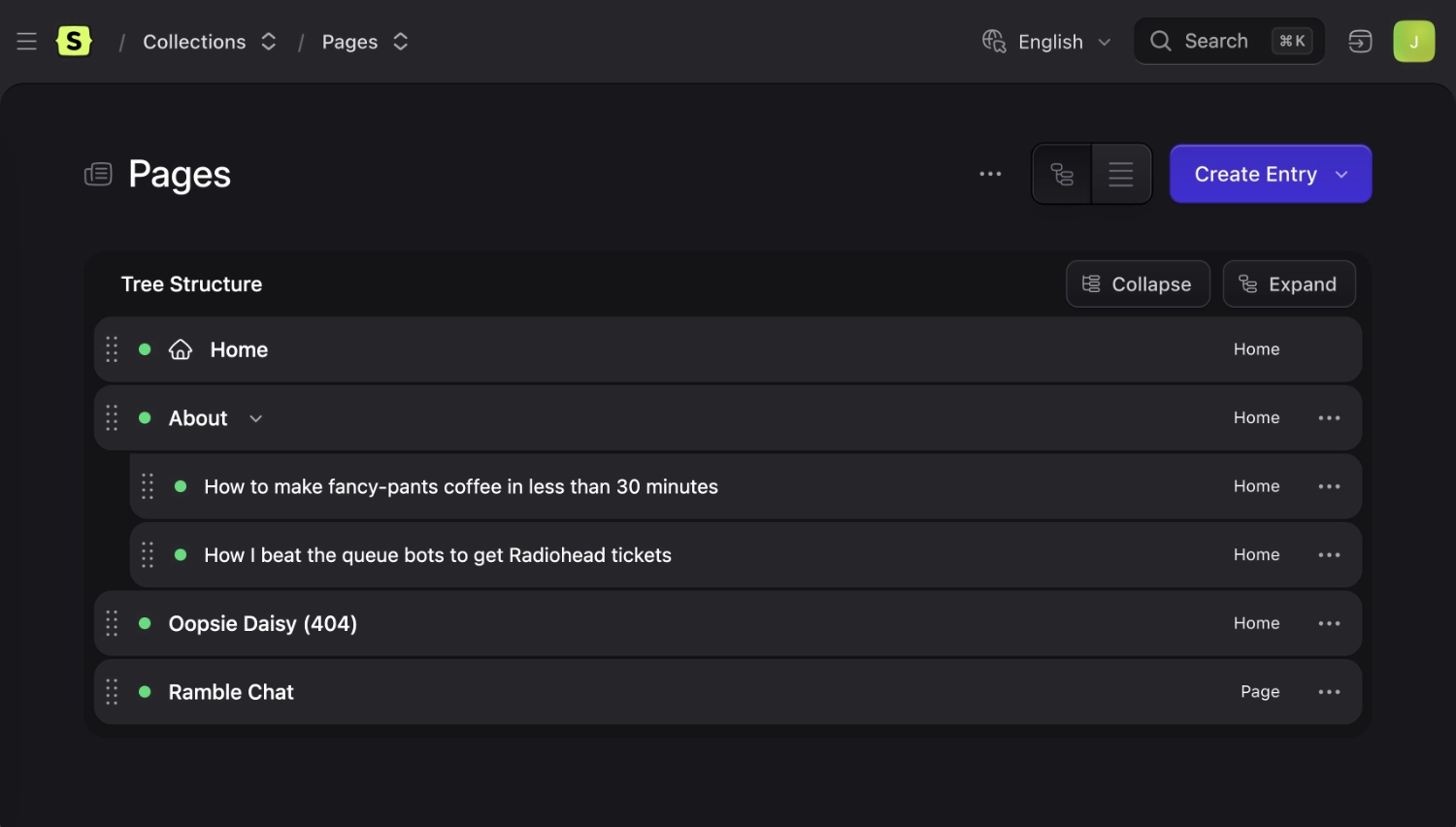Viewport: 1456px width, 827px height.
Task: Click the Statamic logo icon
Action: pyautogui.click(x=74, y=42)
